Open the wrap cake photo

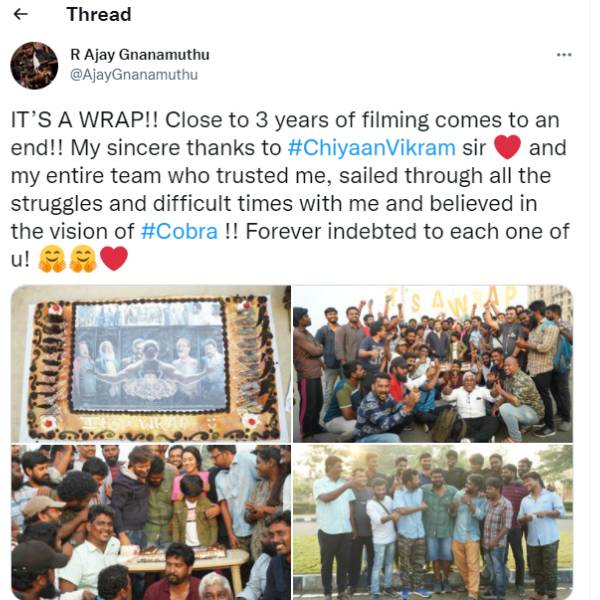(x=151, y=364)
